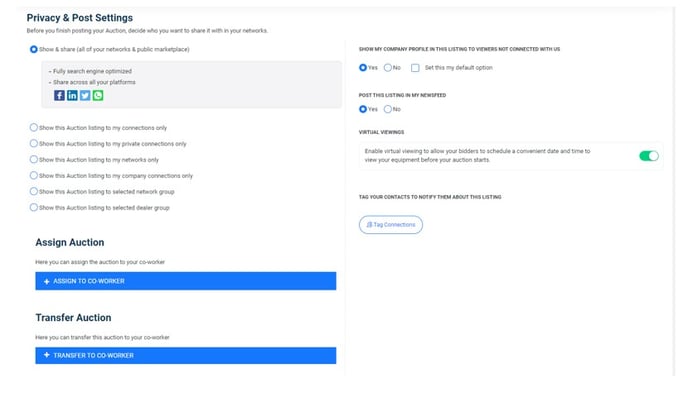Click the Tag Connections button
Image resolution: width=688 pixels, height=402 pixels.
coord(391,225)
